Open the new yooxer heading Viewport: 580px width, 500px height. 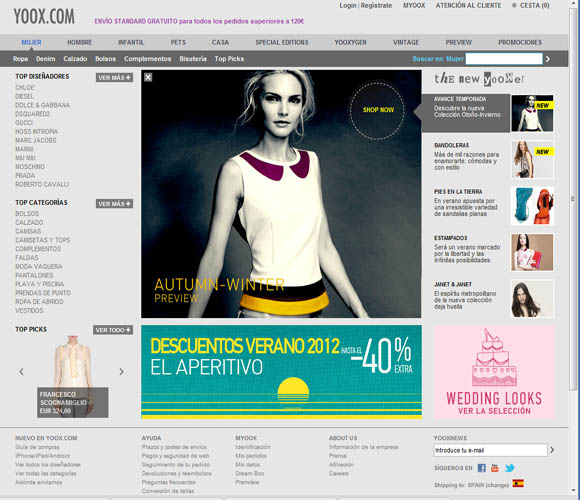coord(479,79)
